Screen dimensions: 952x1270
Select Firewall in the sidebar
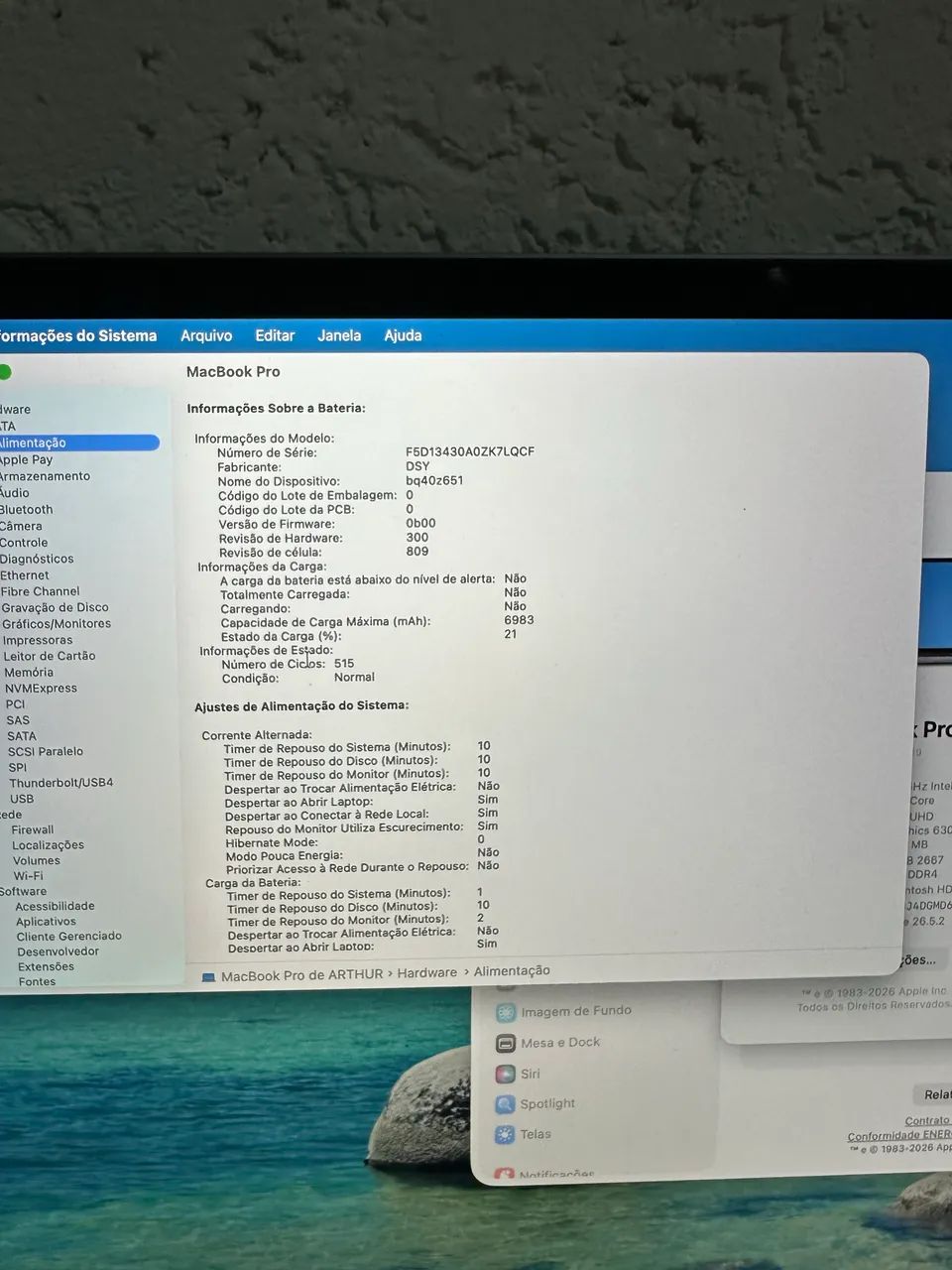point(33,829)
